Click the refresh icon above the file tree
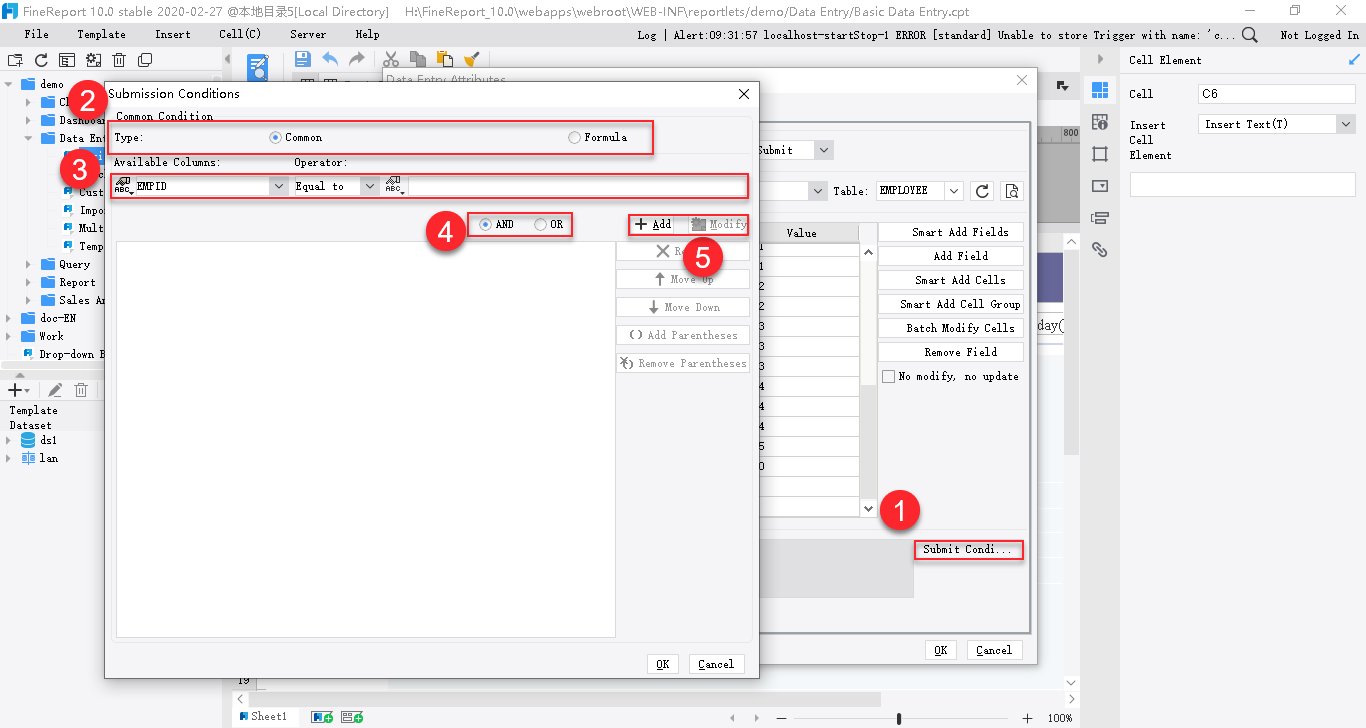The height and width of the screenshot is (728, 1366). coord(41,60)
